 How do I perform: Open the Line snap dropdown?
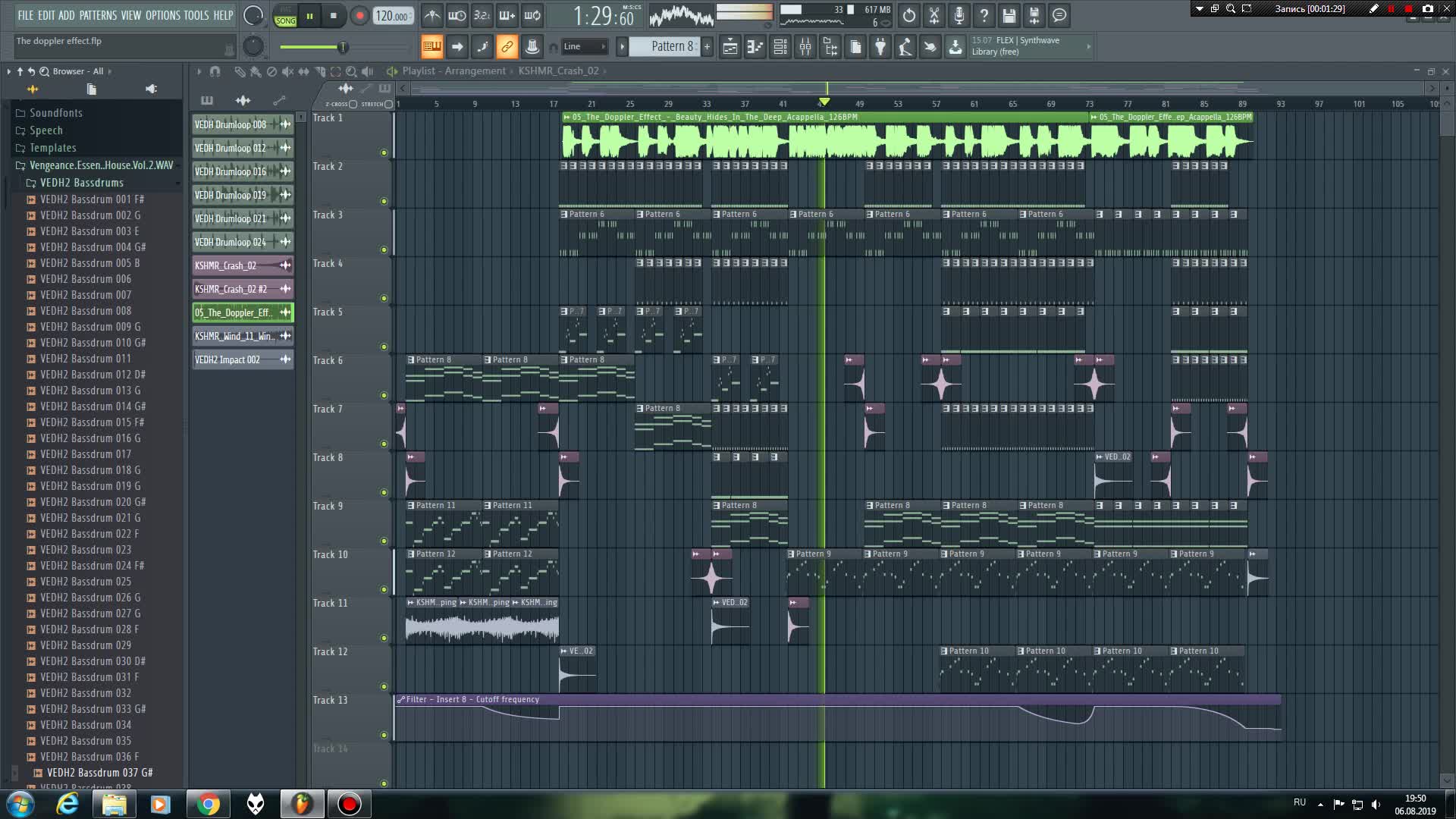pos(584,47)
